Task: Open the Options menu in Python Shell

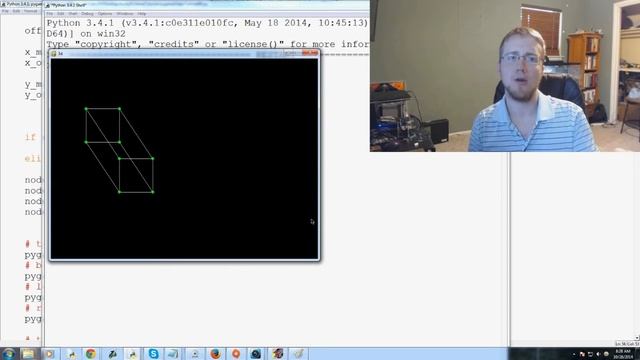Action: point(105,13)
